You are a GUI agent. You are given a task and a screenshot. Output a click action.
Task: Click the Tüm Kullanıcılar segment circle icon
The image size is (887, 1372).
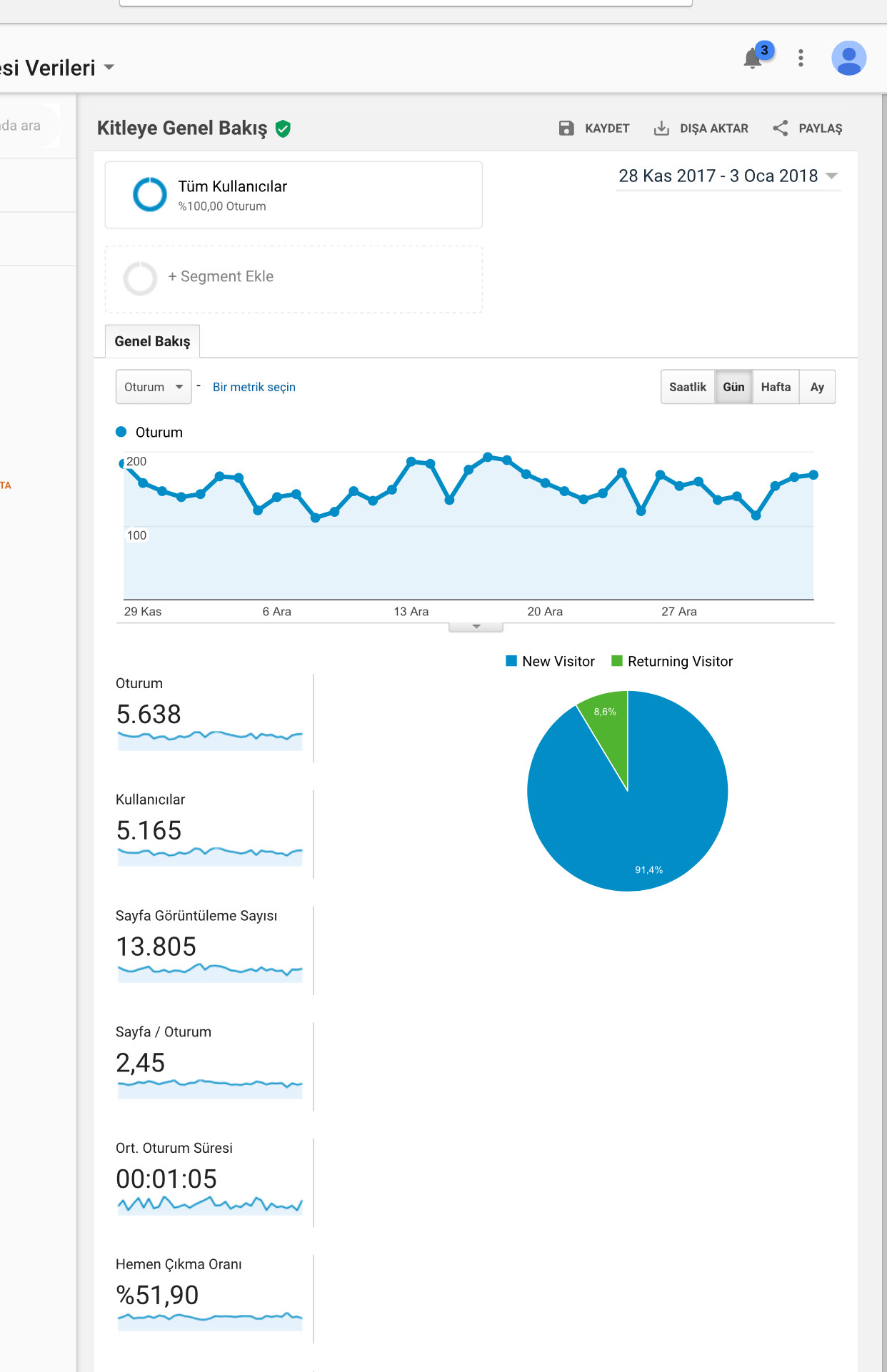[x=150, y=194]
